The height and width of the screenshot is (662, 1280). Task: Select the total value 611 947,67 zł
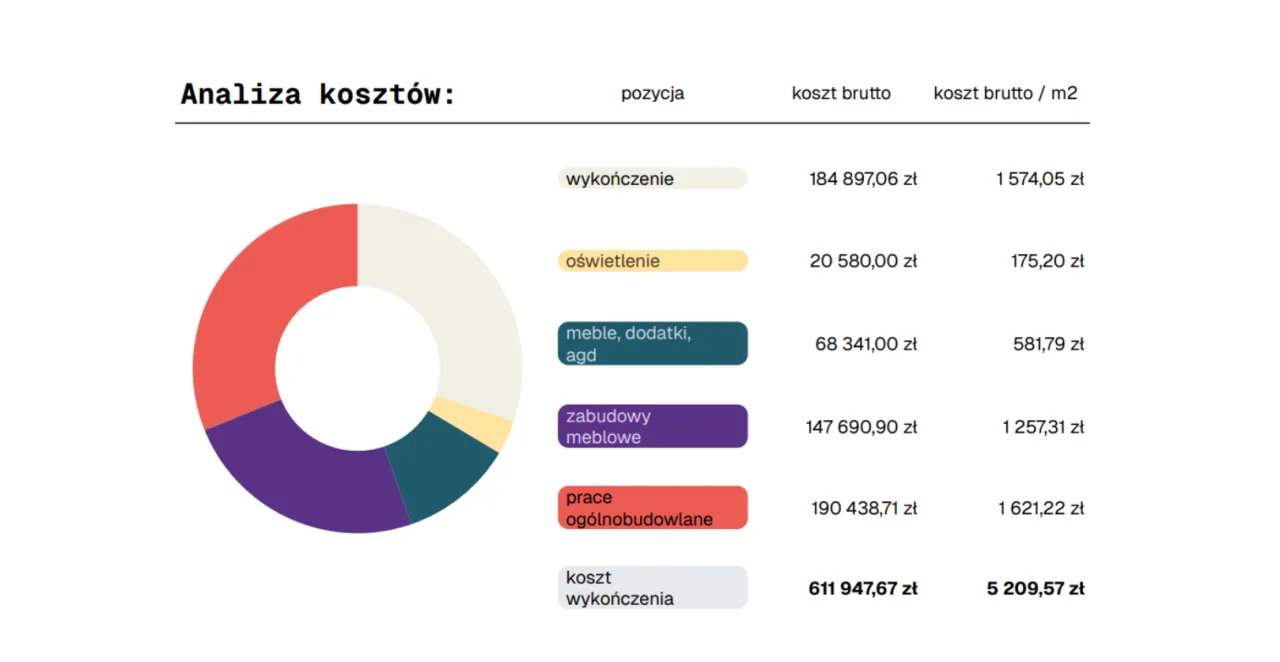(x=862, y=588)
